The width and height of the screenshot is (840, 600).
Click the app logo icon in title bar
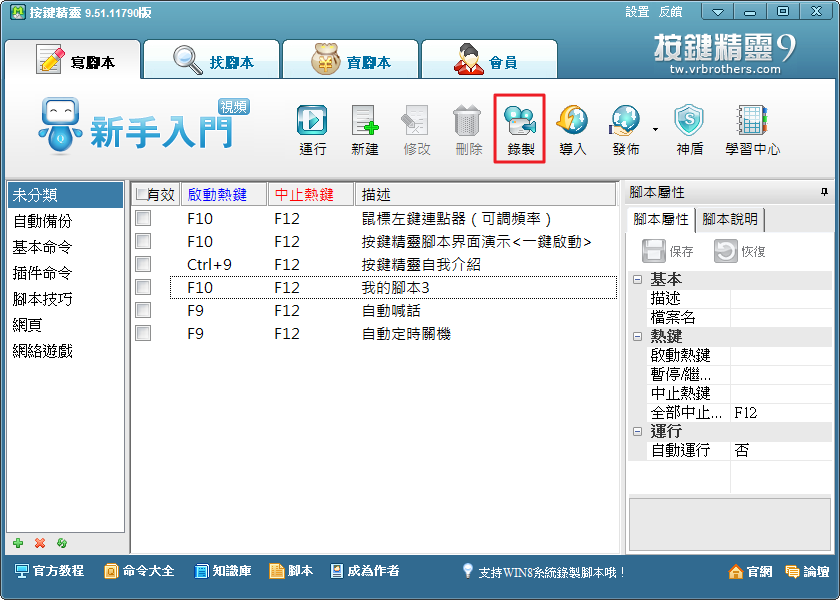[17, 12]
